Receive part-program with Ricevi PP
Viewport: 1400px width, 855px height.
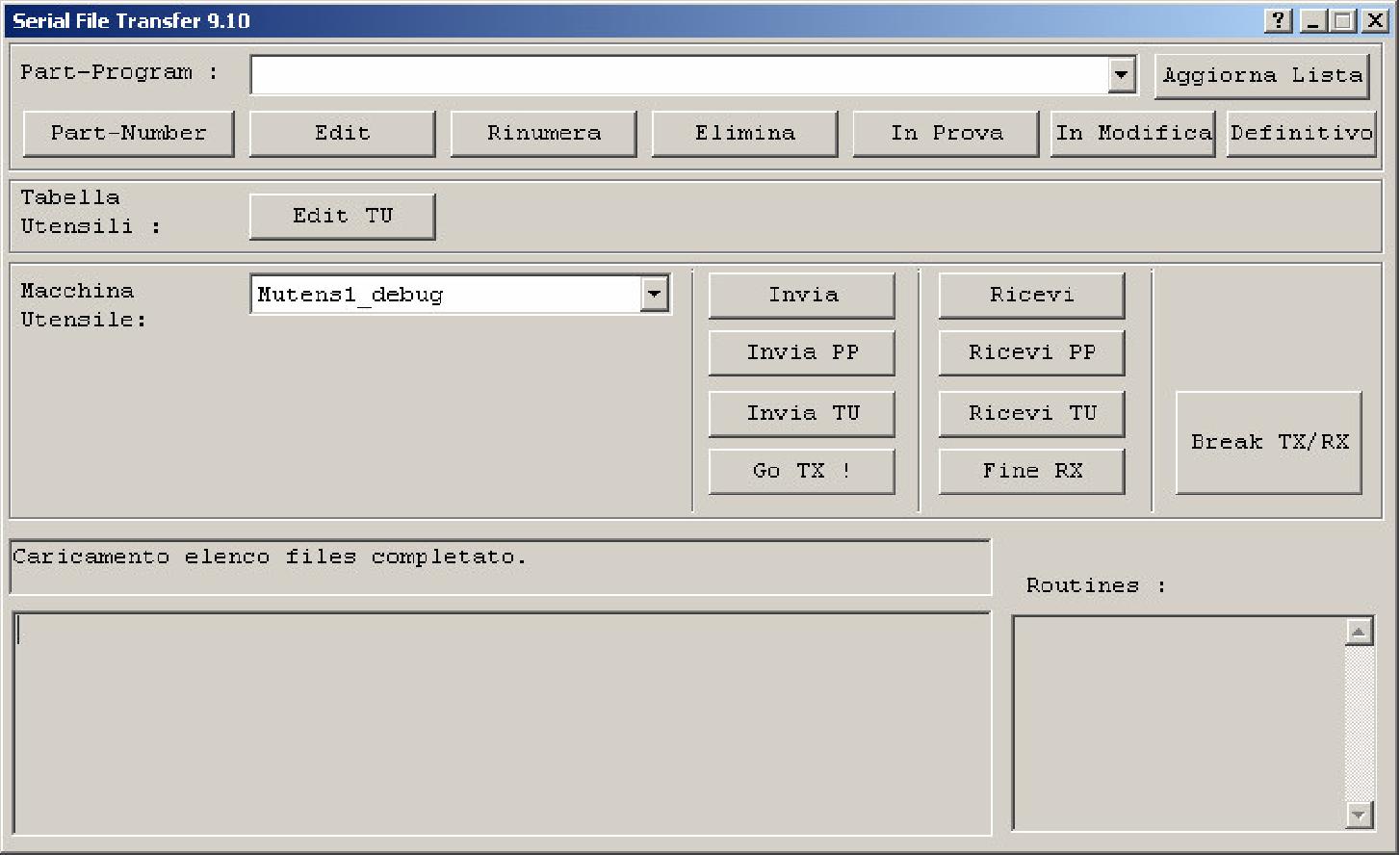pos(1031,353)
